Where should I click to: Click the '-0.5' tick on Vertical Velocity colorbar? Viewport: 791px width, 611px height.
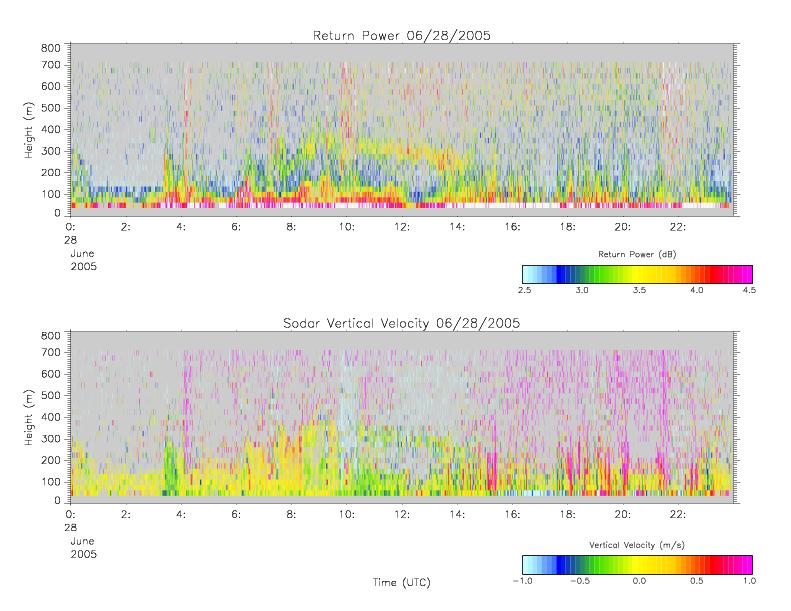tap(580, 581)
